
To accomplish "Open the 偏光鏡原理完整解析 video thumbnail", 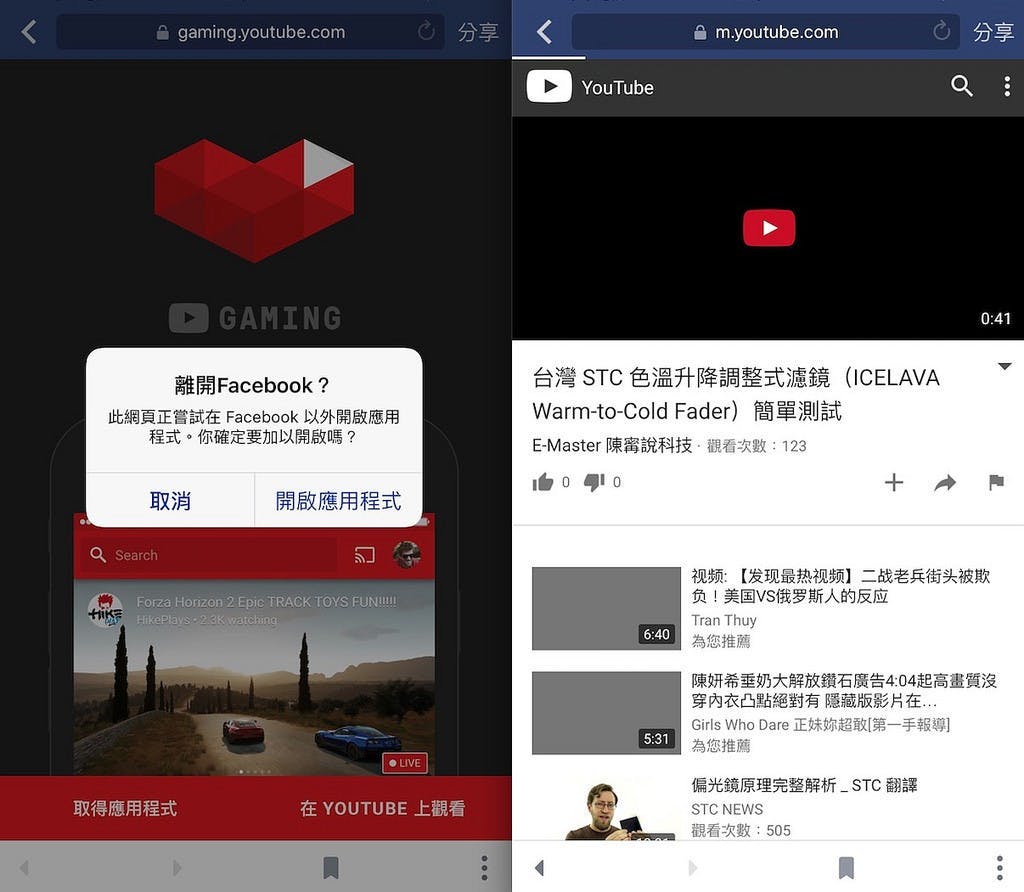I will pyautogui.click(x=606, y=808).
